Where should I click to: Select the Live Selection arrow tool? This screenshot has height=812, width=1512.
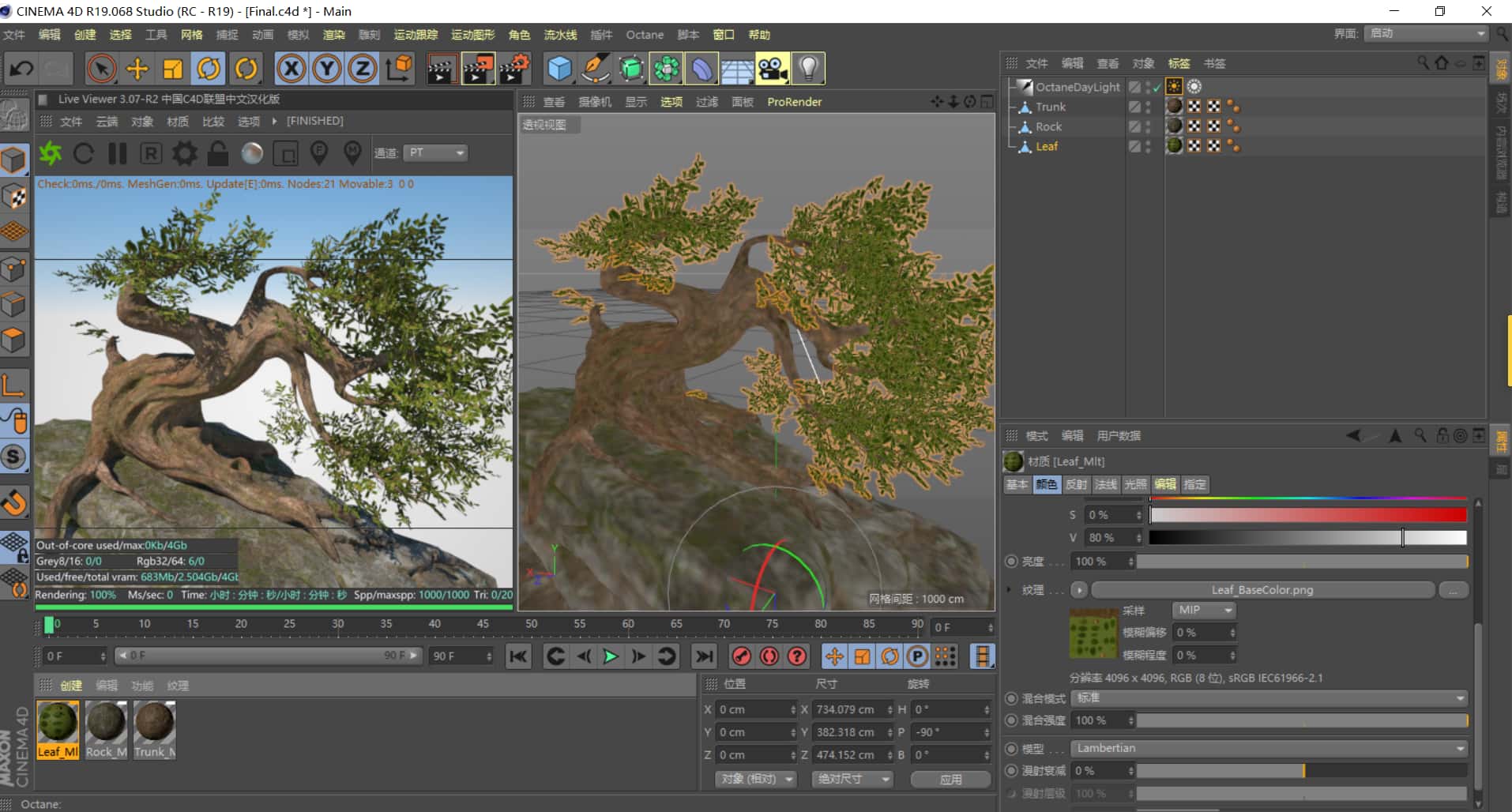(x=101, y=69)
